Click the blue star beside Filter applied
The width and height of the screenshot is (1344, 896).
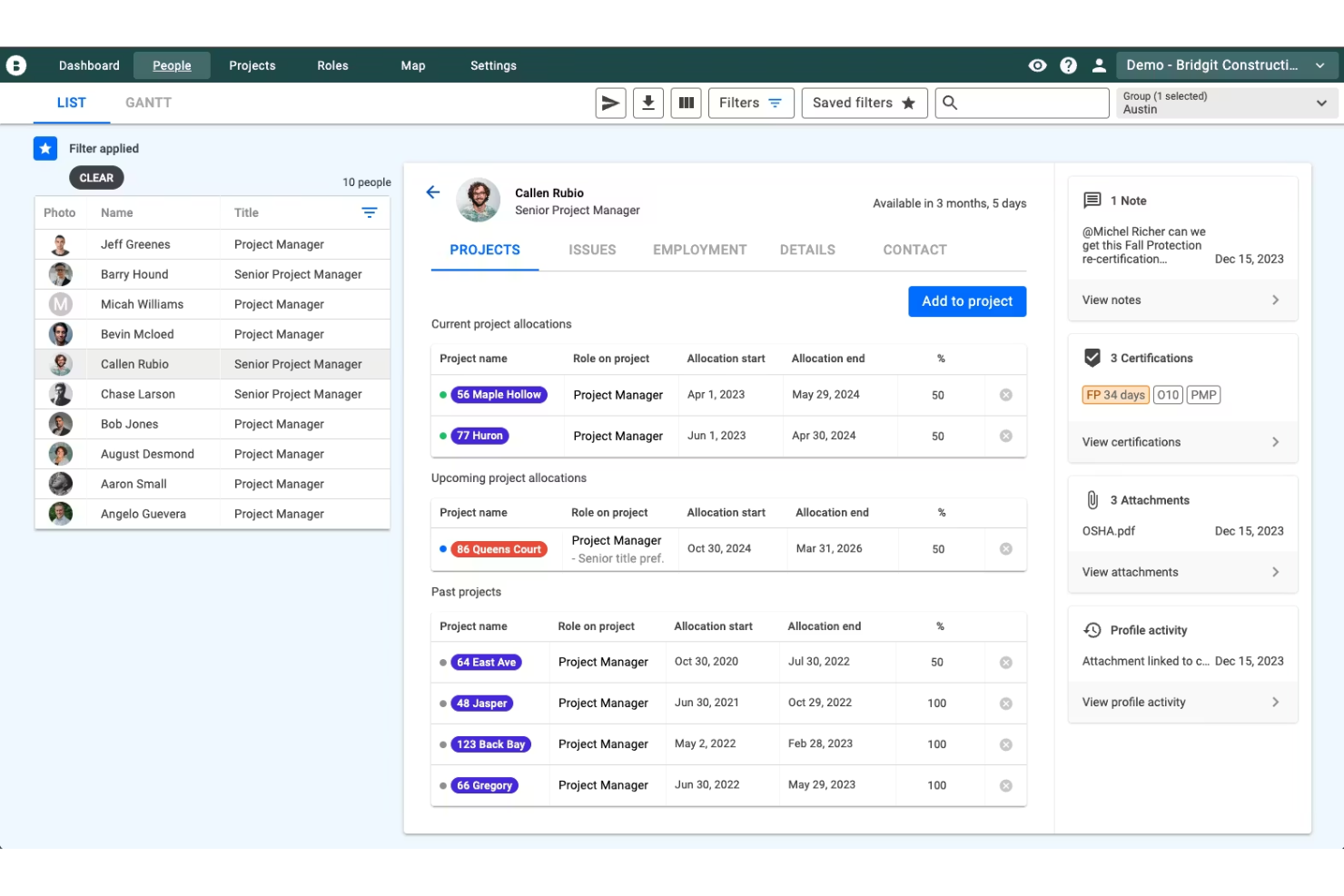tap(45, 148)
